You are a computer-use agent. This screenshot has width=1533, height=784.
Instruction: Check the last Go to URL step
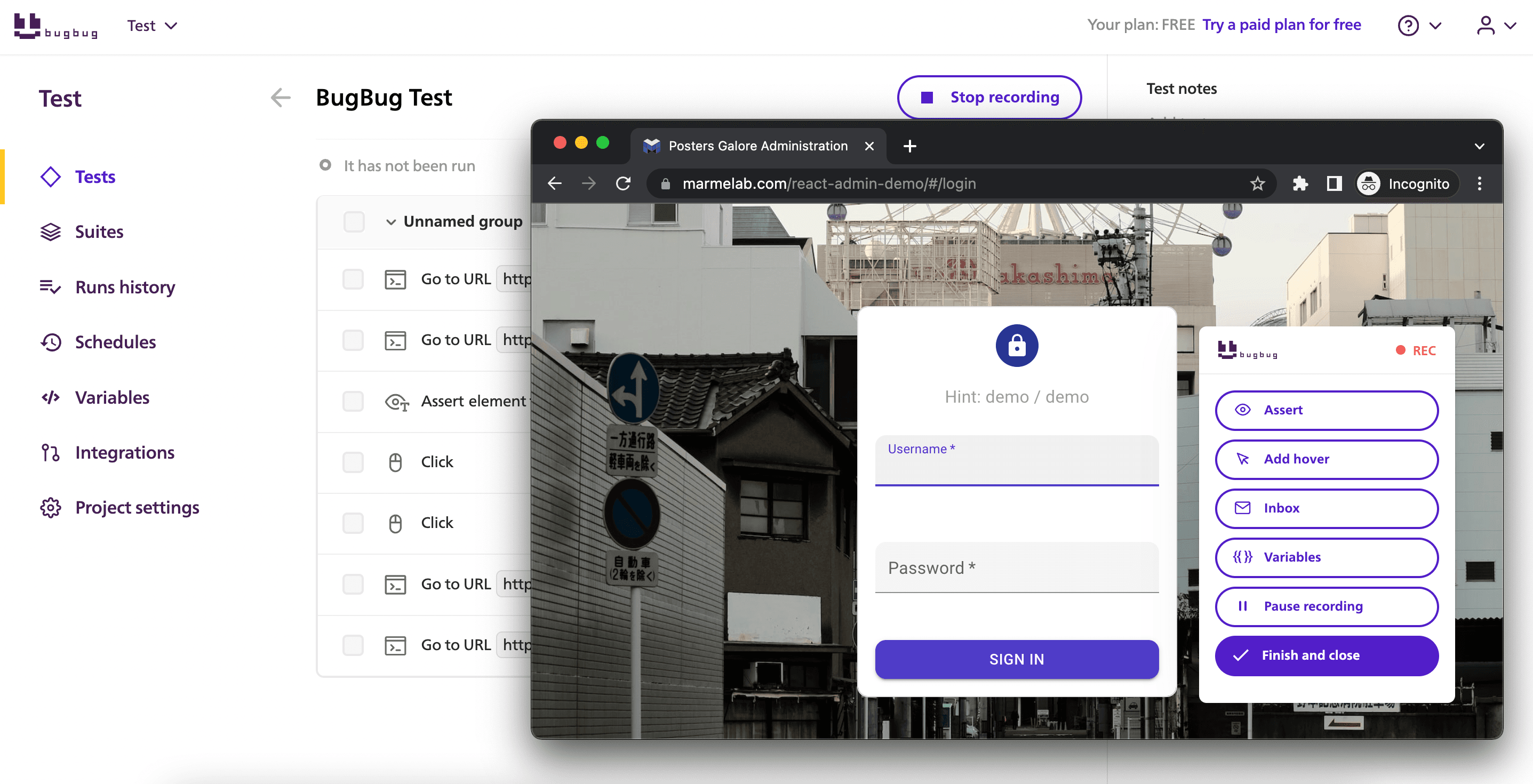pos(353,645)
